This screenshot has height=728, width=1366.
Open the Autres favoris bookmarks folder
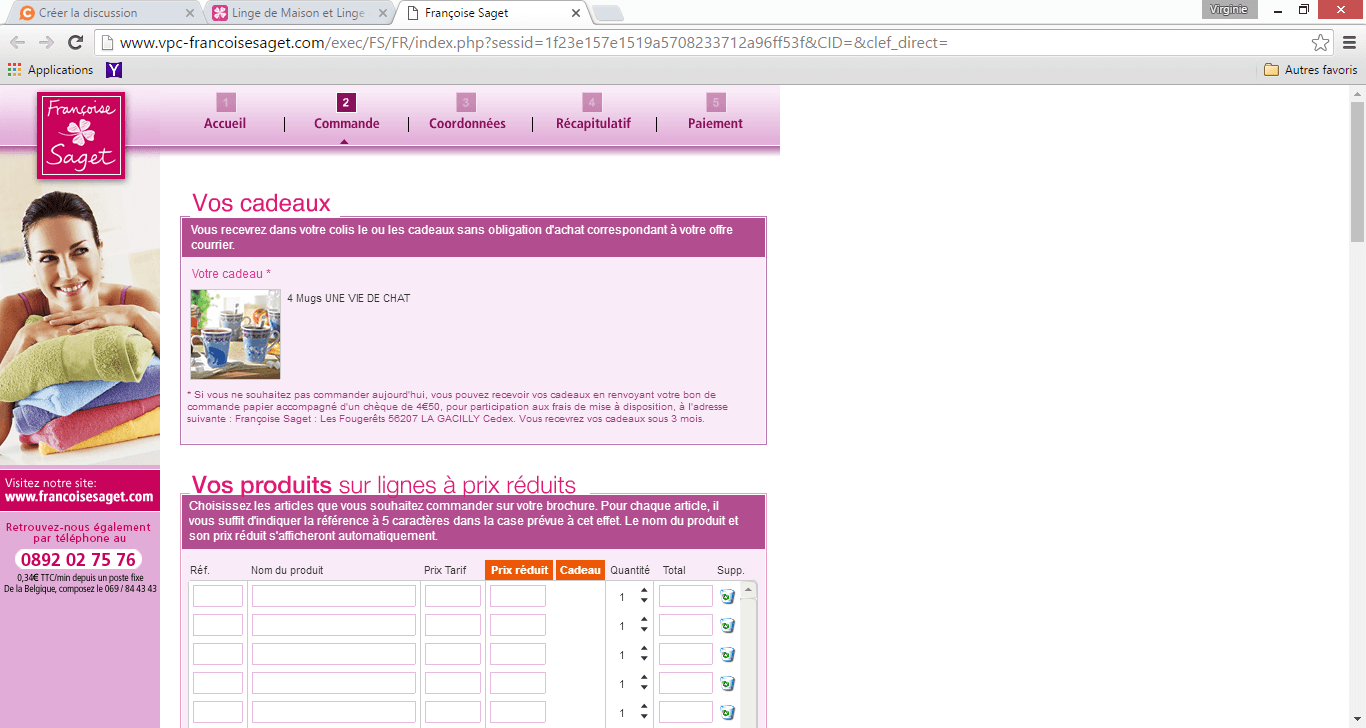1310,70
